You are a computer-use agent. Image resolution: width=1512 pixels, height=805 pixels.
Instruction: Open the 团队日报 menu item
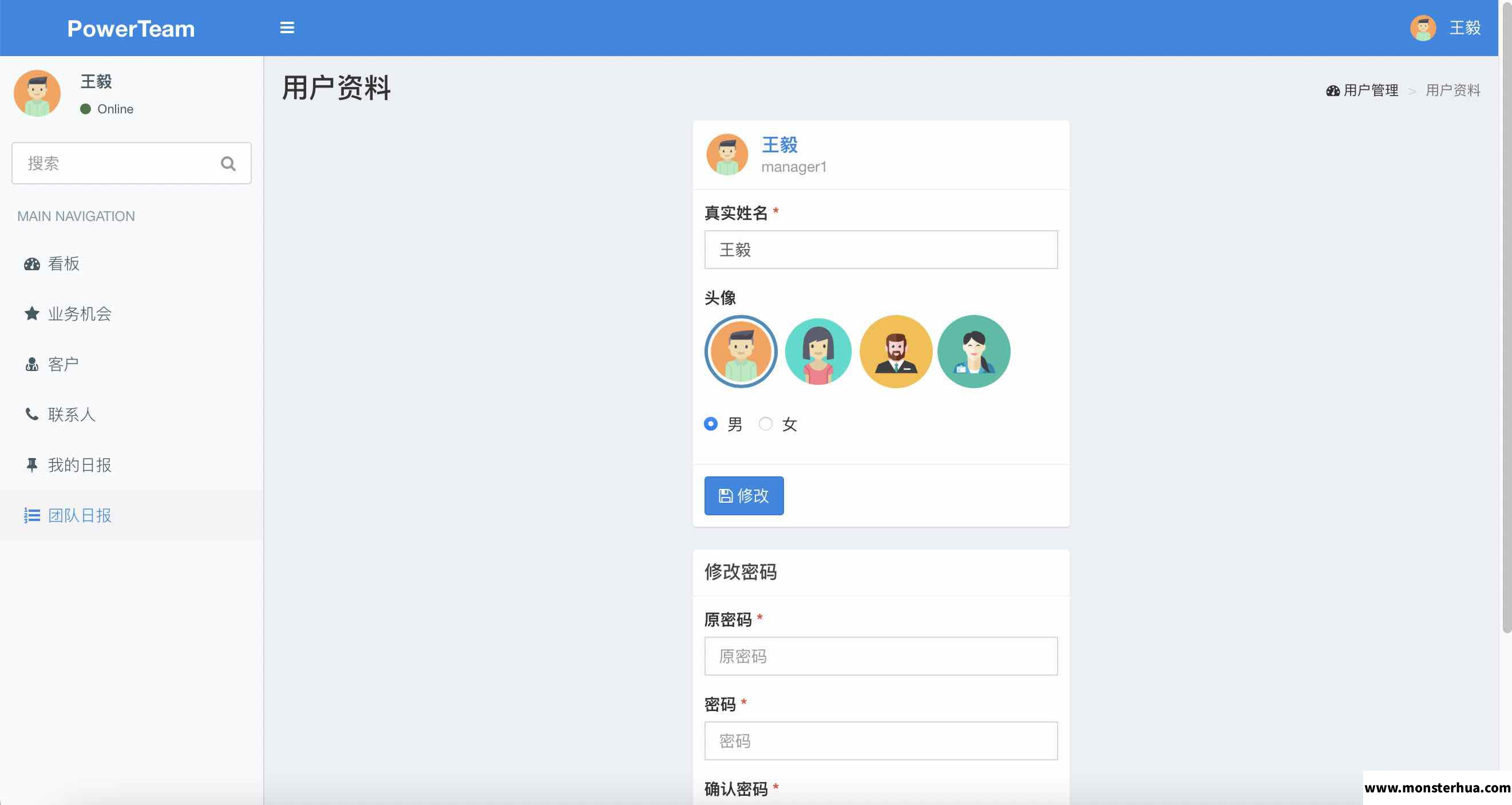pos(132,515)
